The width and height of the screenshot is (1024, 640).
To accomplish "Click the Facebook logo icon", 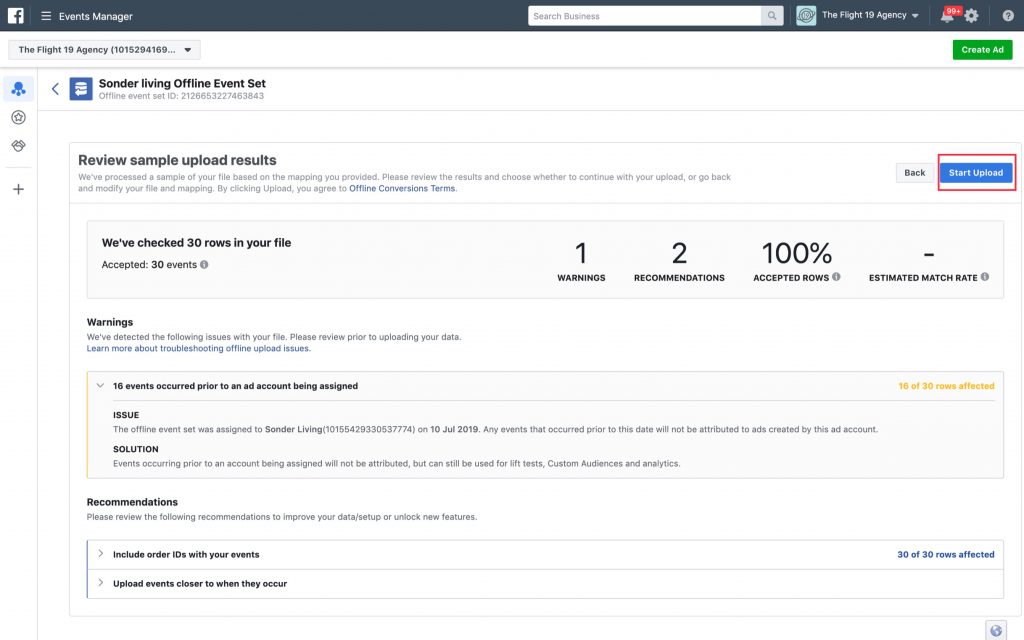I will click(x=15, y=16).
